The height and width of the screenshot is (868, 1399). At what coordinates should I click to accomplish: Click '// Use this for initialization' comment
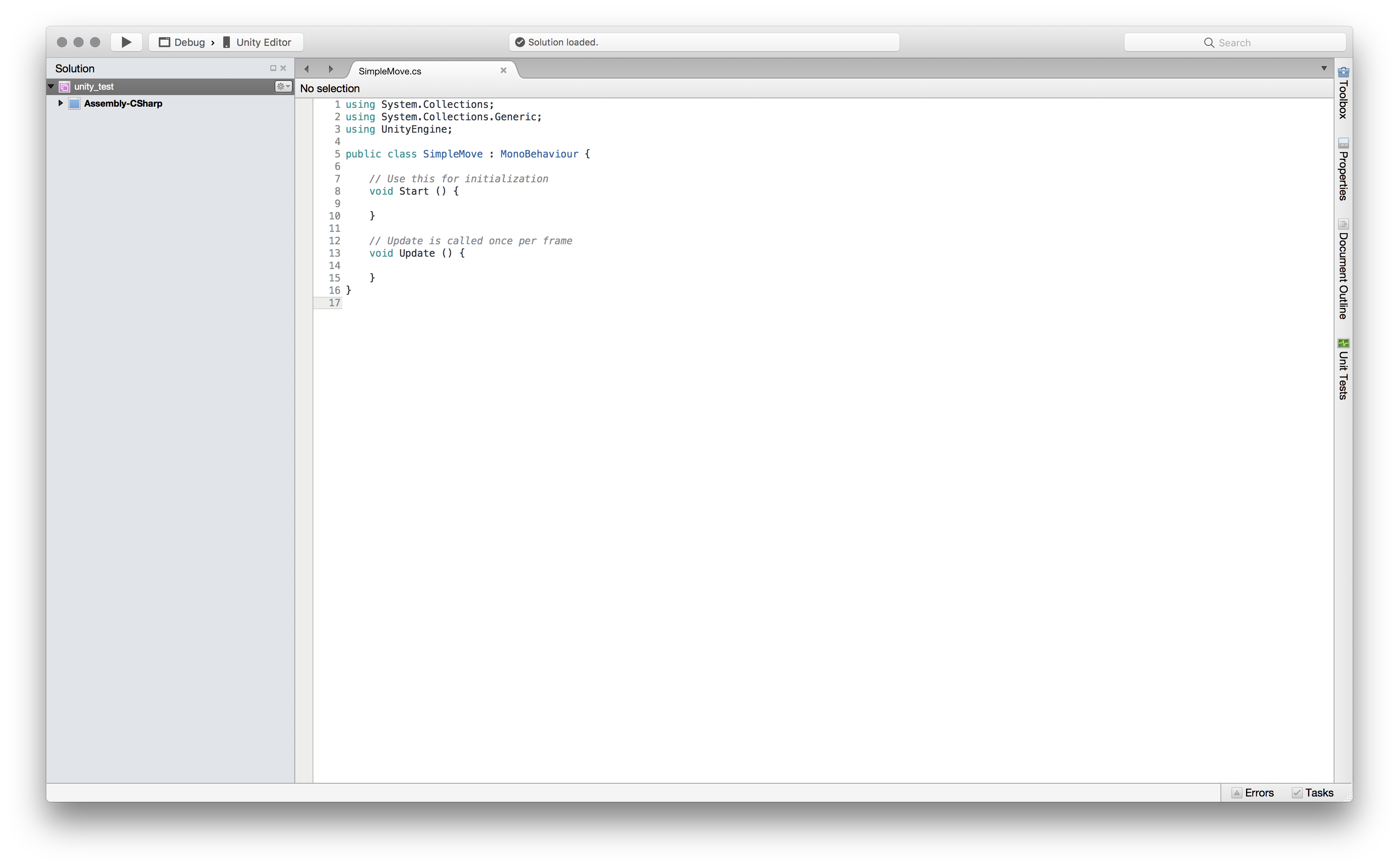[x=458, y=179]
